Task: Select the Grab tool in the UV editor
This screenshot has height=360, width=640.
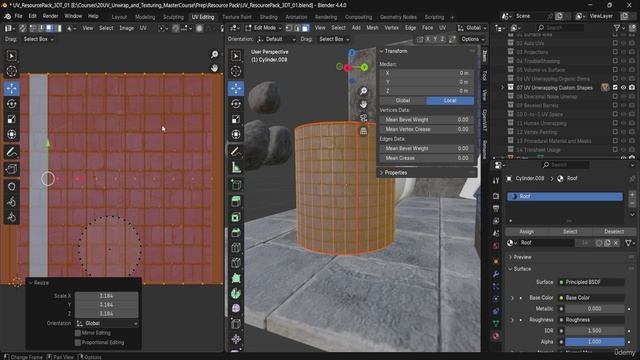Action: click(x=11, y=186)
